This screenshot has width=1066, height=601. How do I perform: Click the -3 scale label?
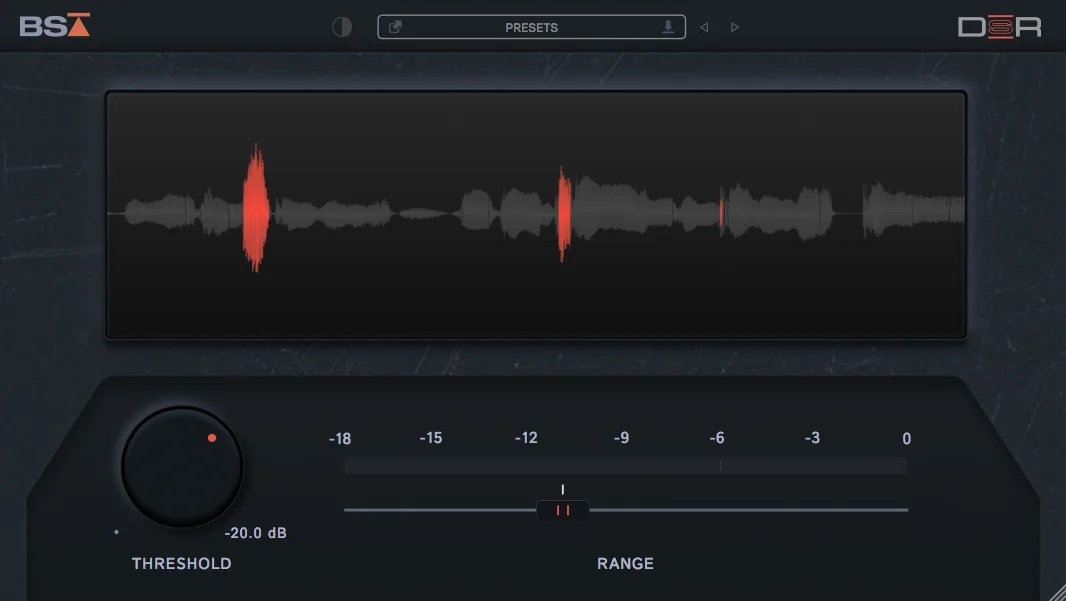pyautogui.click(x=812, y=438)
